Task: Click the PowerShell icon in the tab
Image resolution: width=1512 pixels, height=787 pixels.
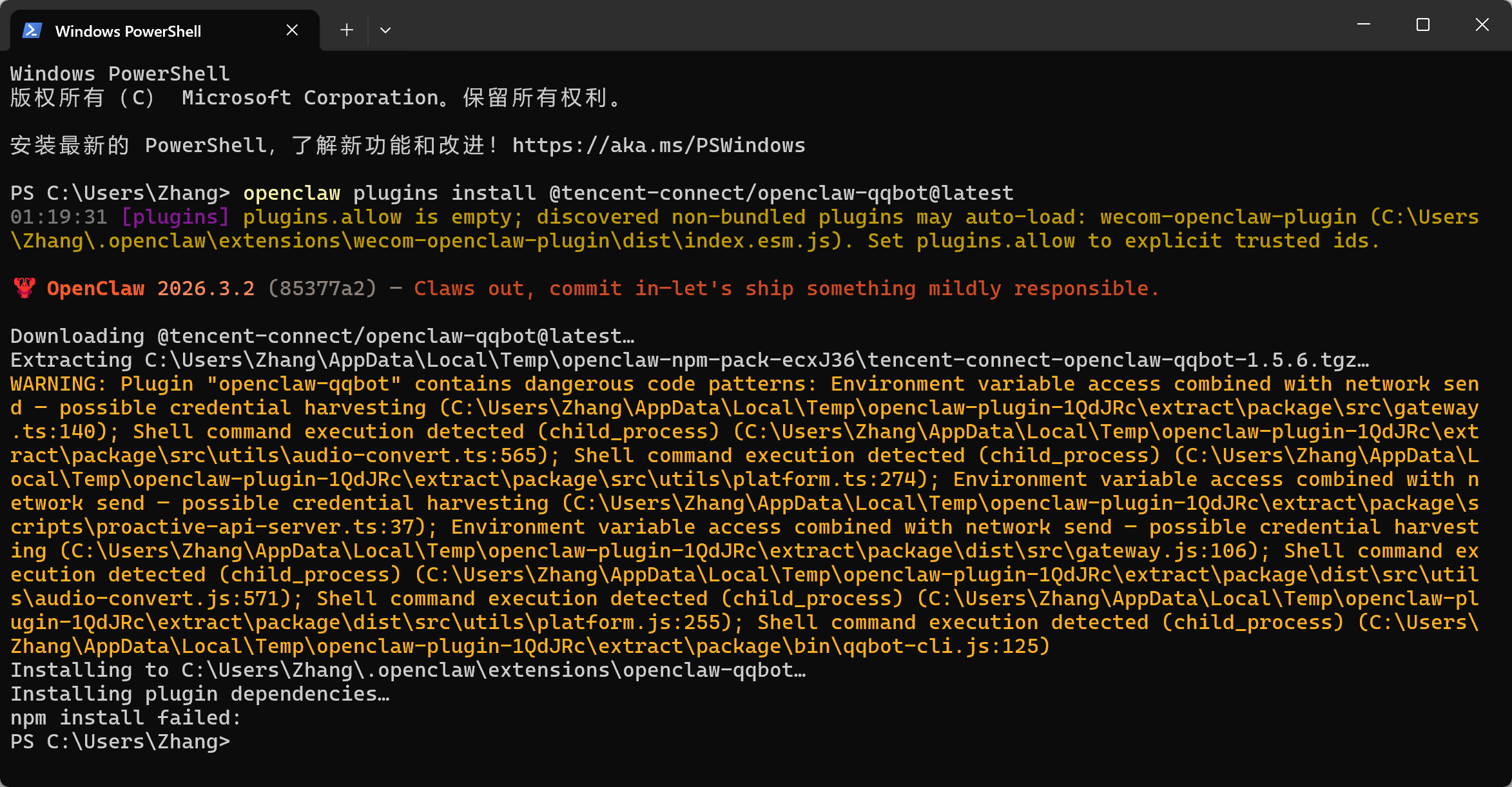Action: [x=32, y=30]
